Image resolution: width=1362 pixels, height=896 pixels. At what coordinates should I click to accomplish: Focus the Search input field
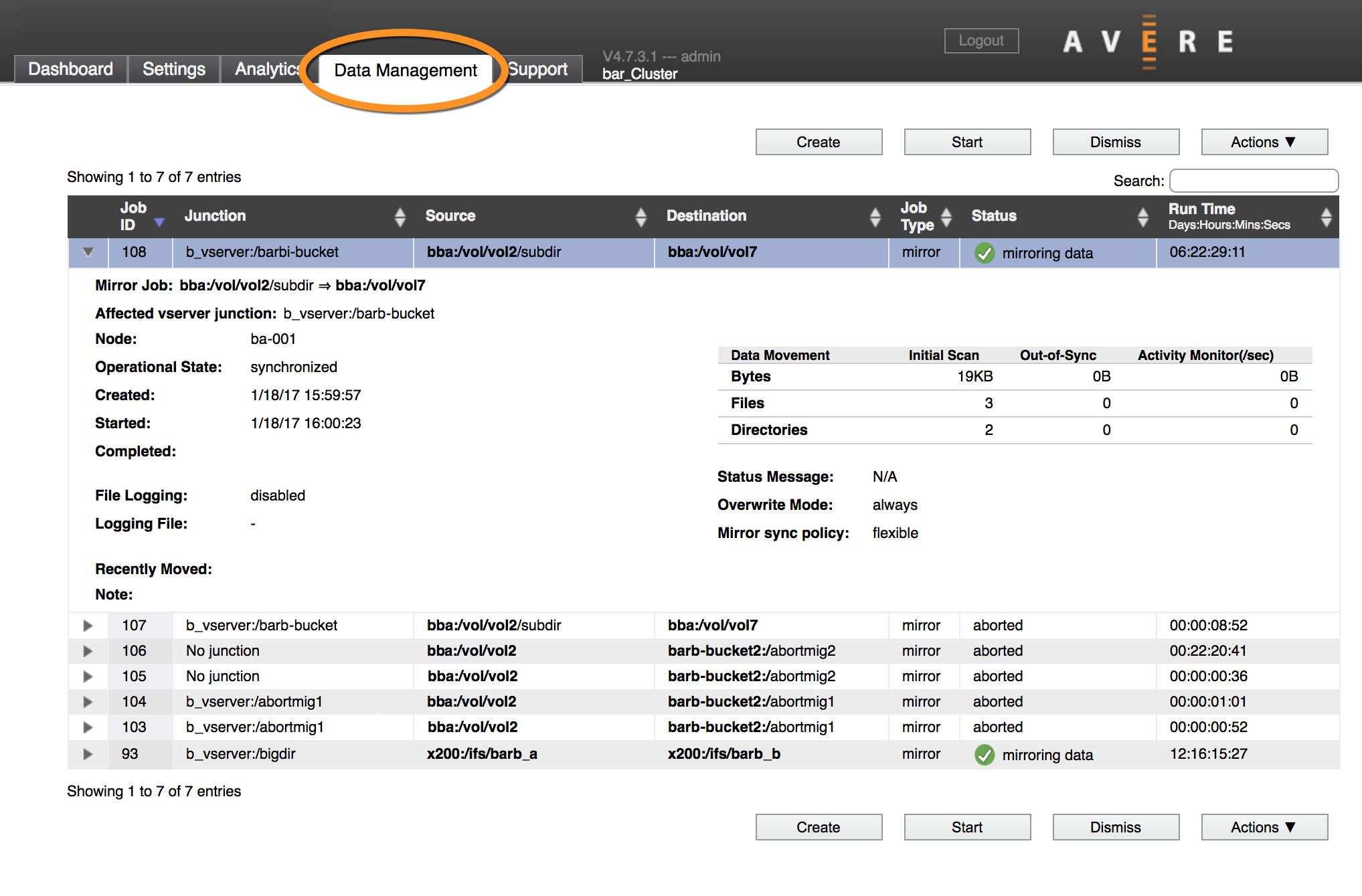(x=1254, y=181)
